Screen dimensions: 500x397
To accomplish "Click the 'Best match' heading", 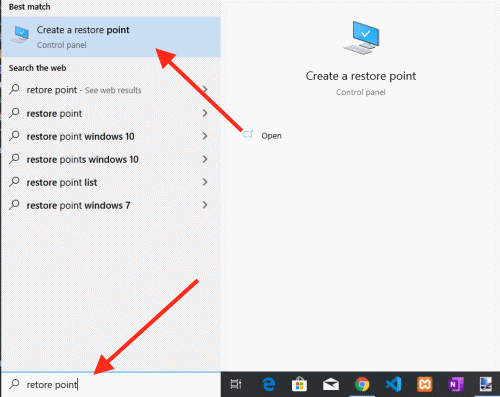I will [29, 7].
